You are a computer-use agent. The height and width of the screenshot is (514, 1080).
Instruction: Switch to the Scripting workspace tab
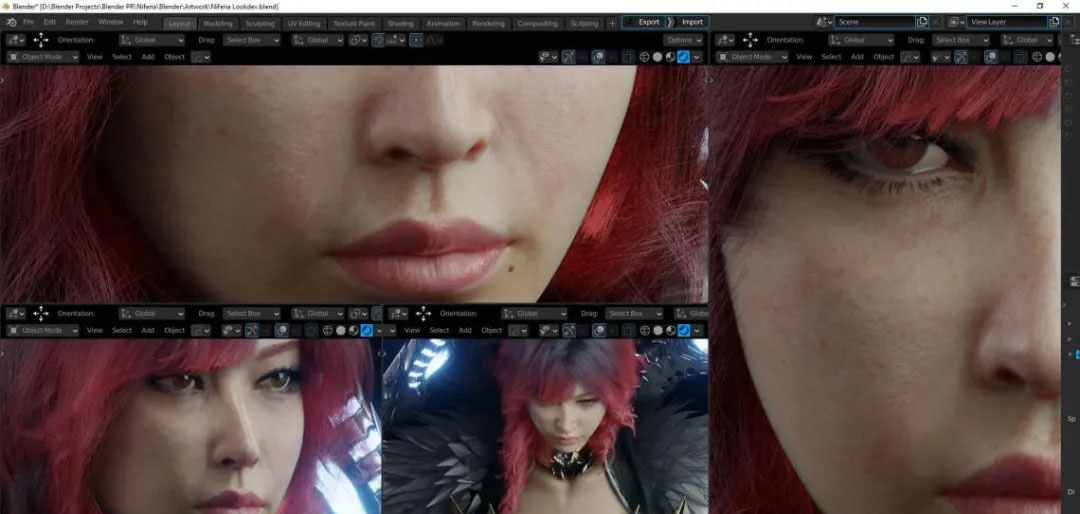584,23
